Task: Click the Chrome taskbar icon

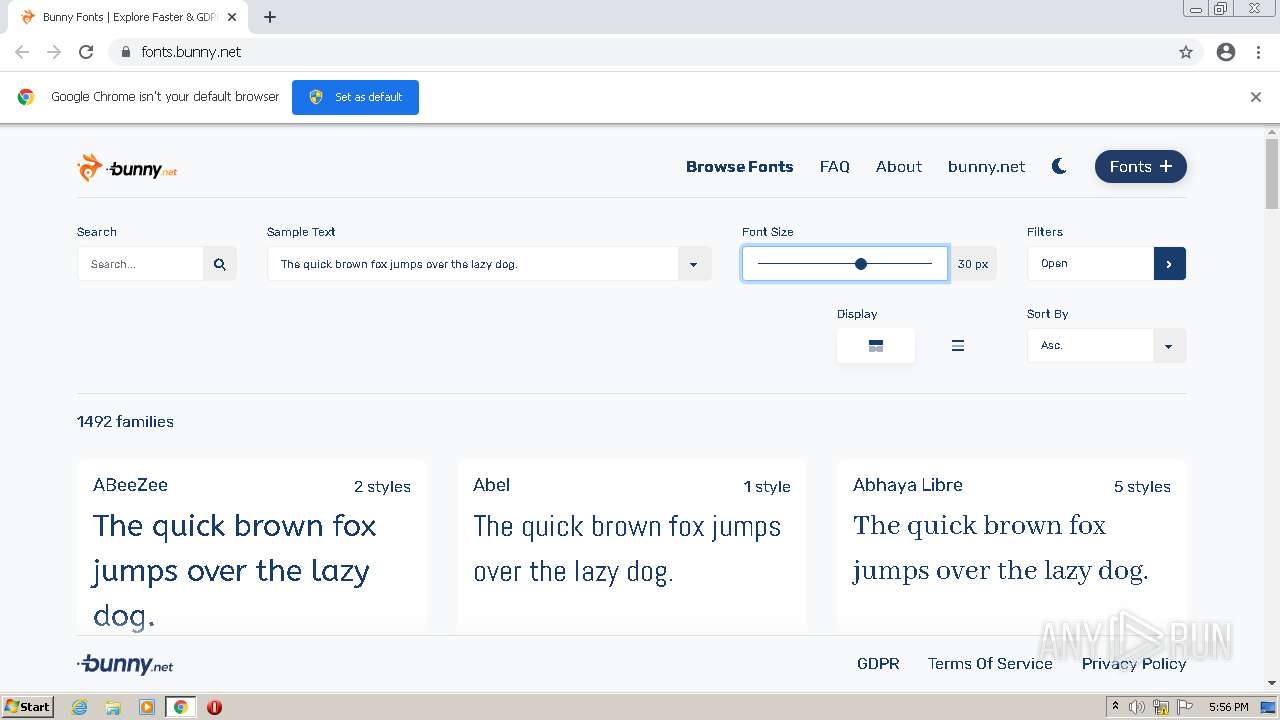Action: [181, 707]
